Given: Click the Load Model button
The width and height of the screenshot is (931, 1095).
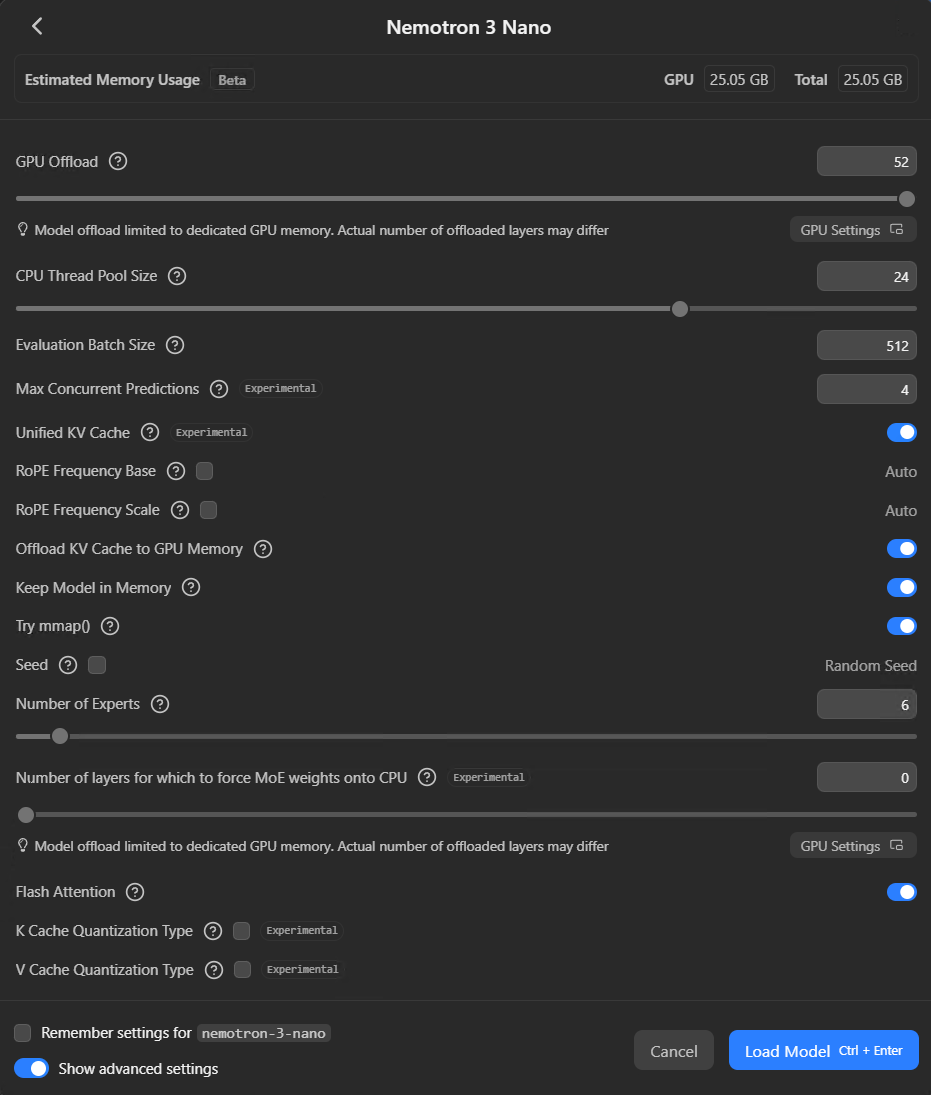Looking at the screenshot, I should (823, 1050).
